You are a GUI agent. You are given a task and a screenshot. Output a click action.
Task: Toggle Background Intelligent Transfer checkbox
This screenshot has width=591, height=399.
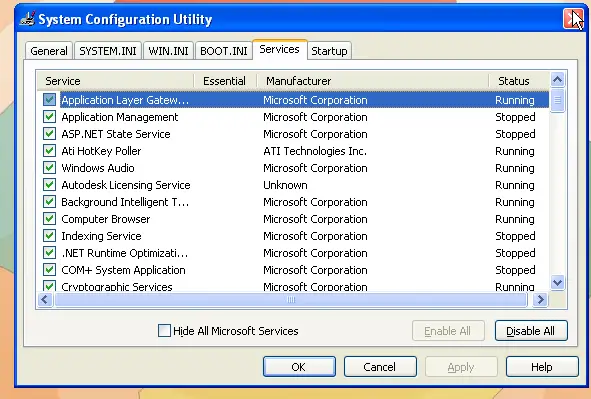pos(49,202)
